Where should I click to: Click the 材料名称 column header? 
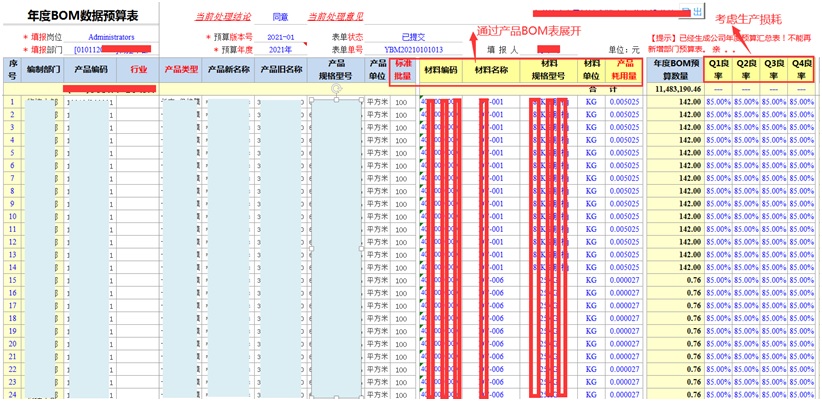coord(491,69)
